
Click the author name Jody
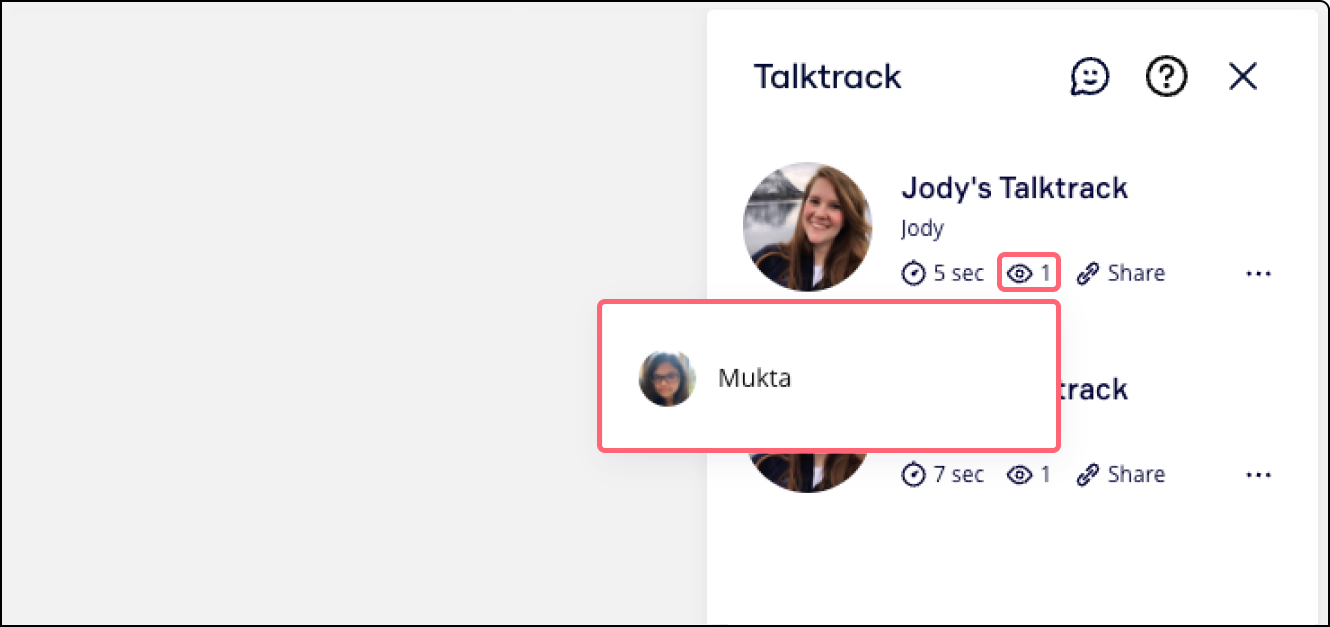[921, 228]
